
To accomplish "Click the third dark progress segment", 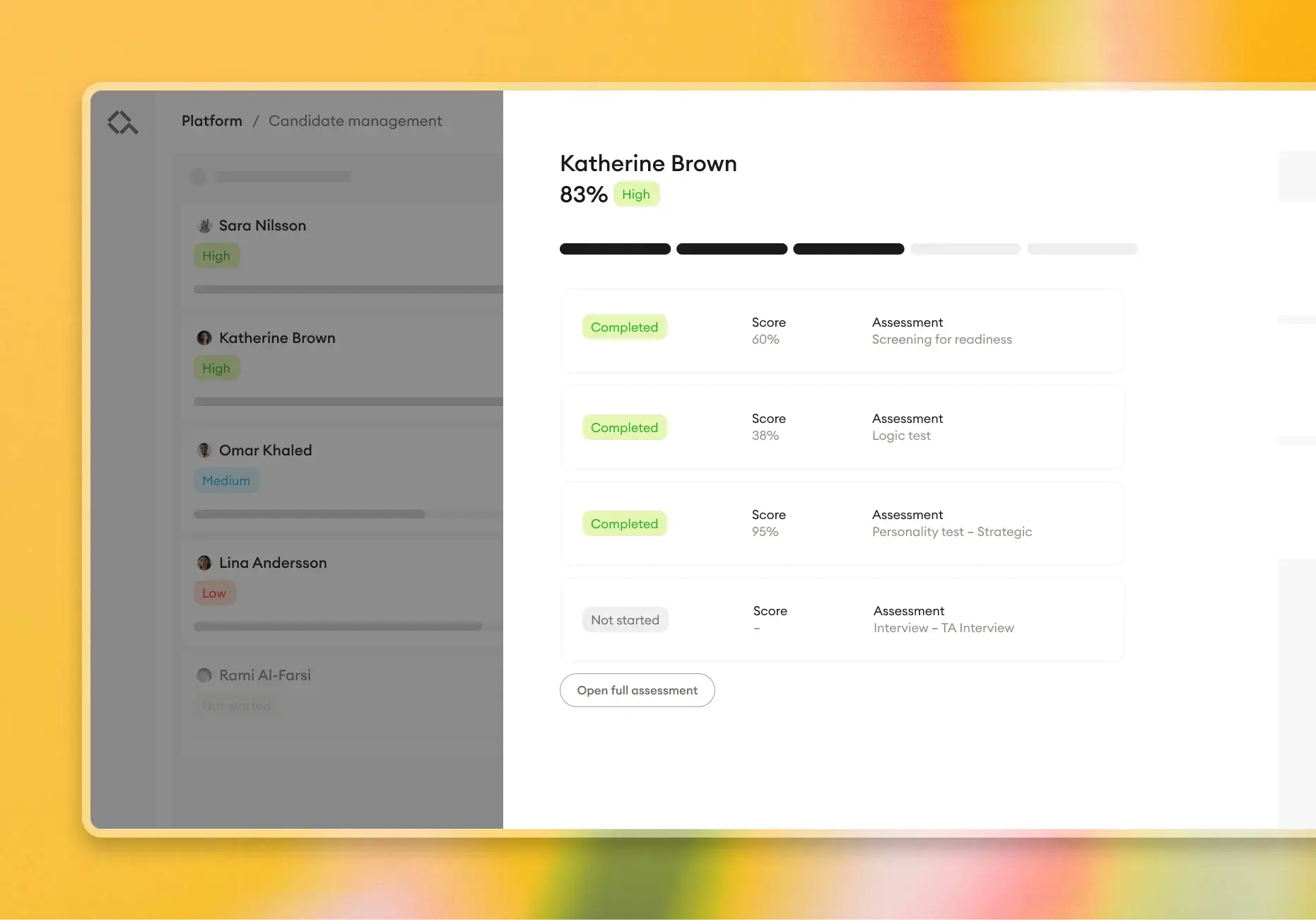I will 848,249.
